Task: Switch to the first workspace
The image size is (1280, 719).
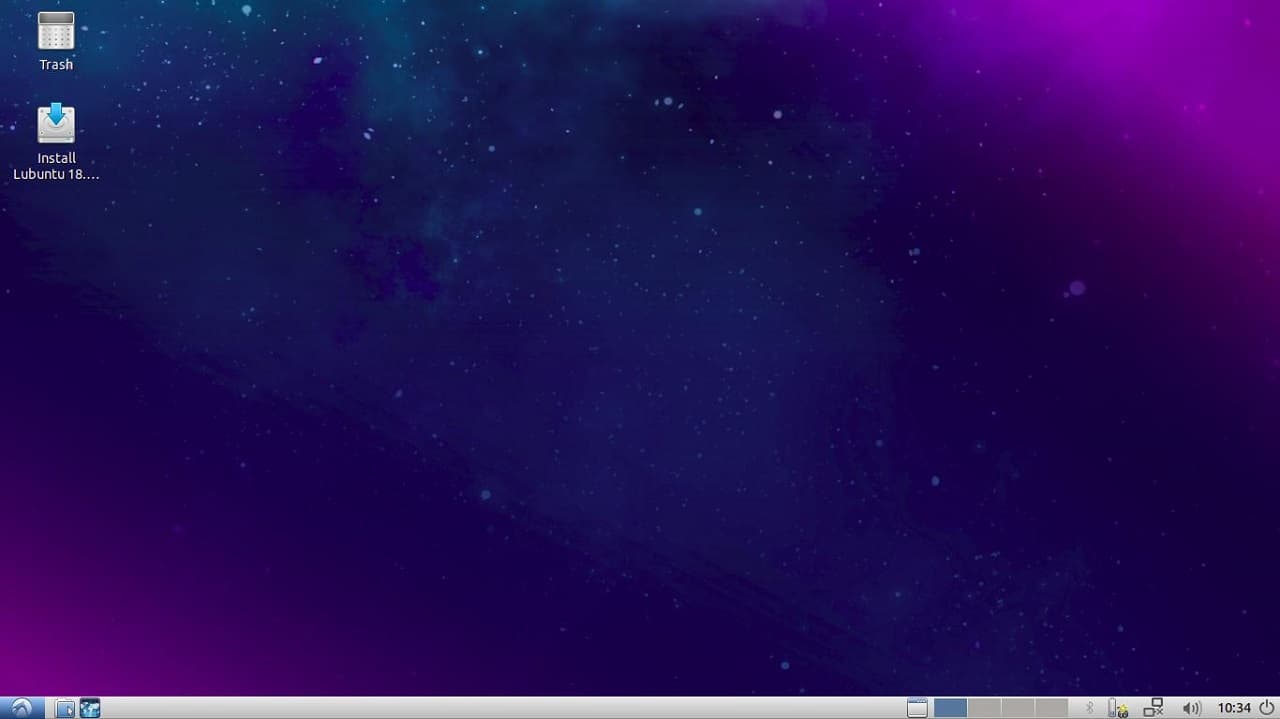Action: click(950, 708)
